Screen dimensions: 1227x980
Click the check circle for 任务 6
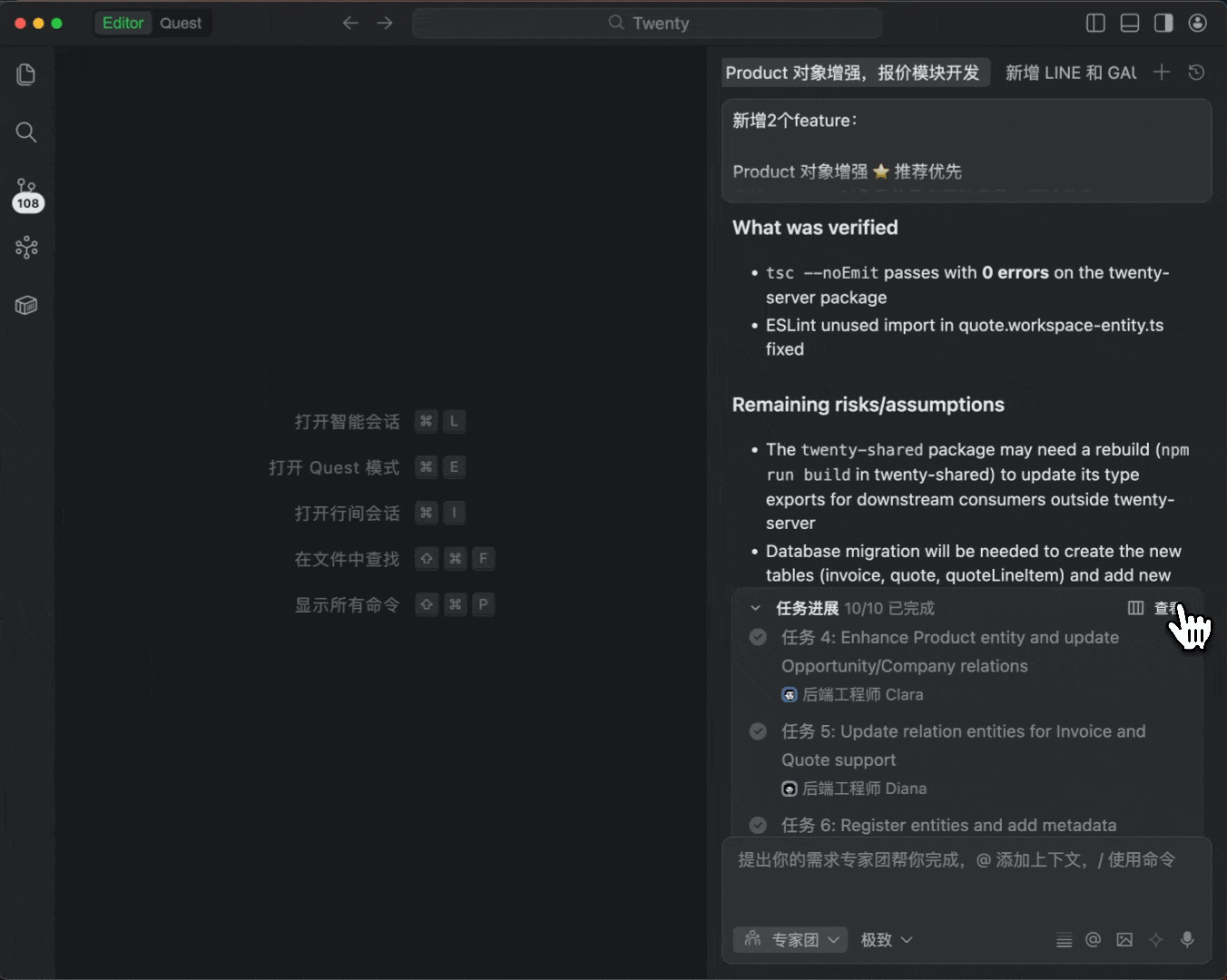(x=758, y=825)
